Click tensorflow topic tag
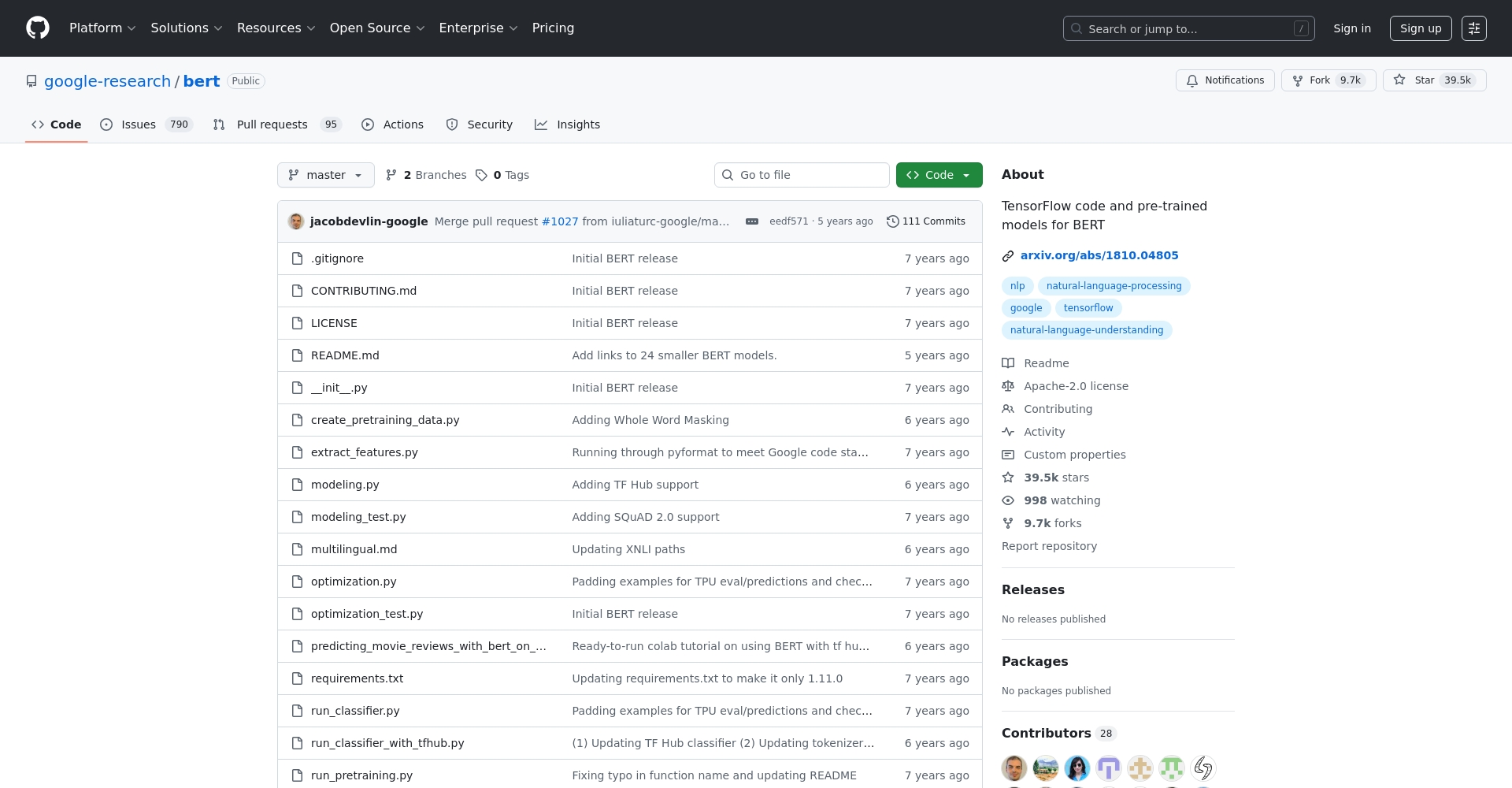The image size is (1512, 788). click(1088, 308)
